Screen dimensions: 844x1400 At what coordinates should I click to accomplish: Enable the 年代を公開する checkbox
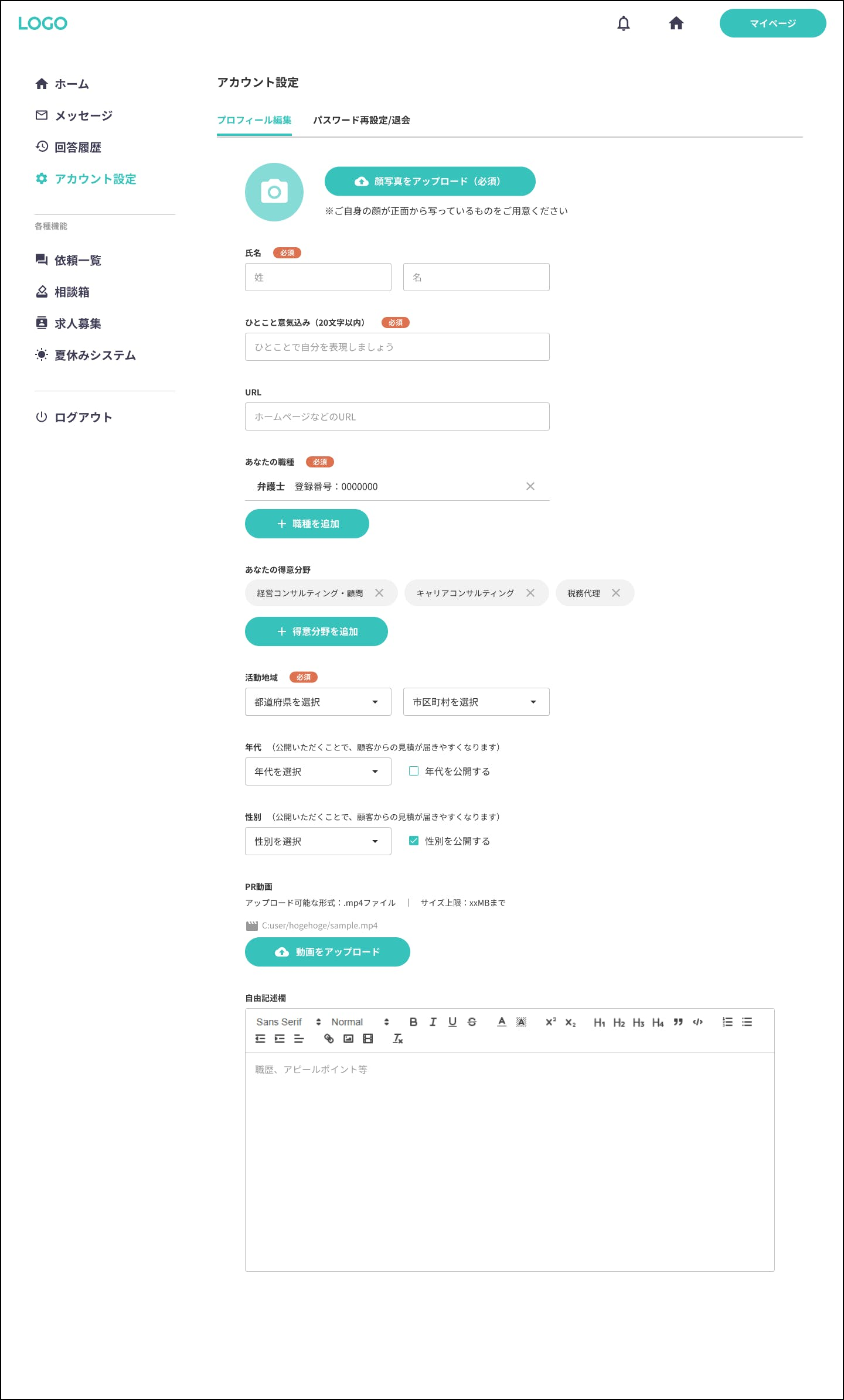point(414,771)
